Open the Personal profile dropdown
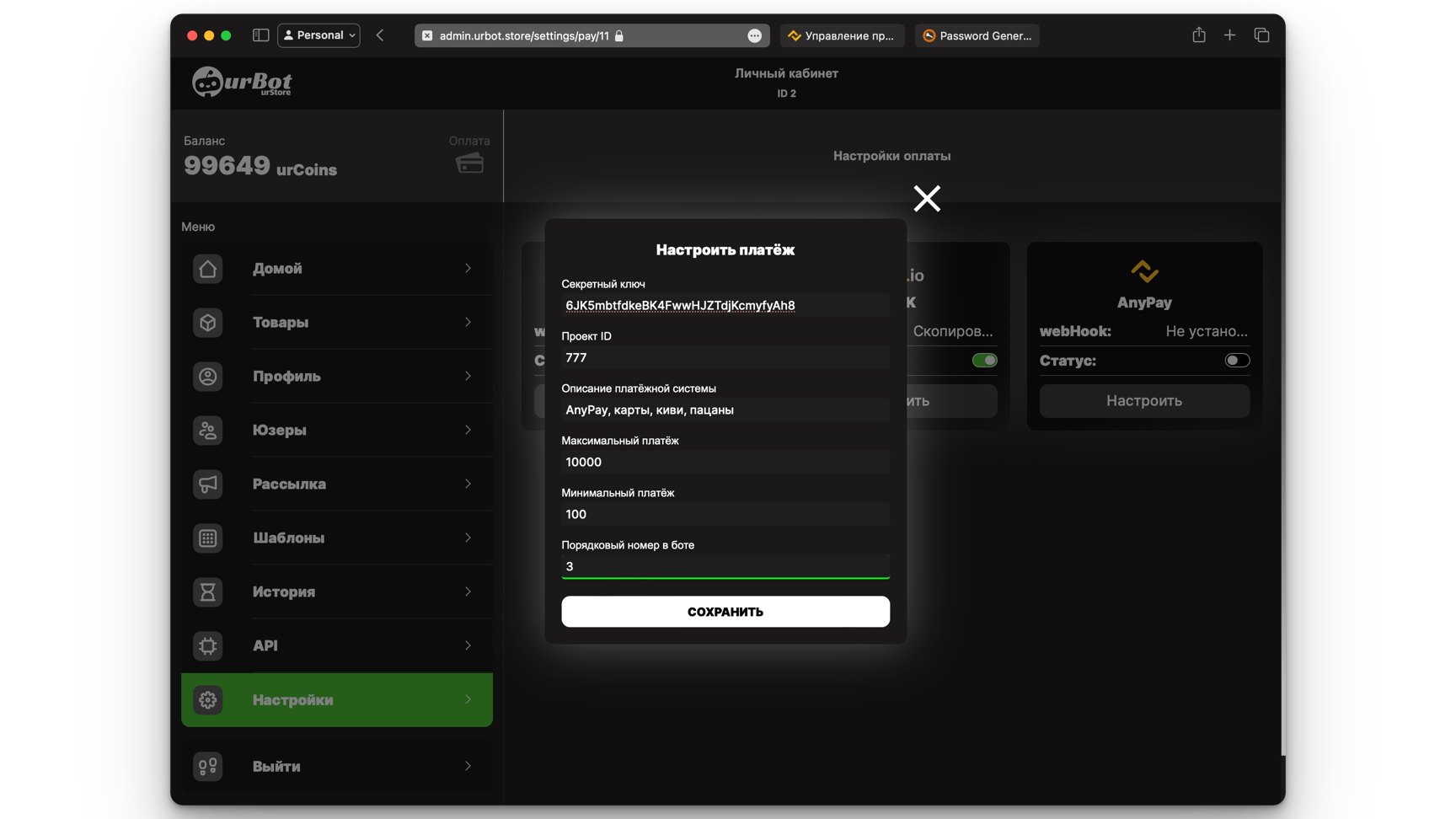The width and height of the screenshot is (1456, 819). (318, 35)
